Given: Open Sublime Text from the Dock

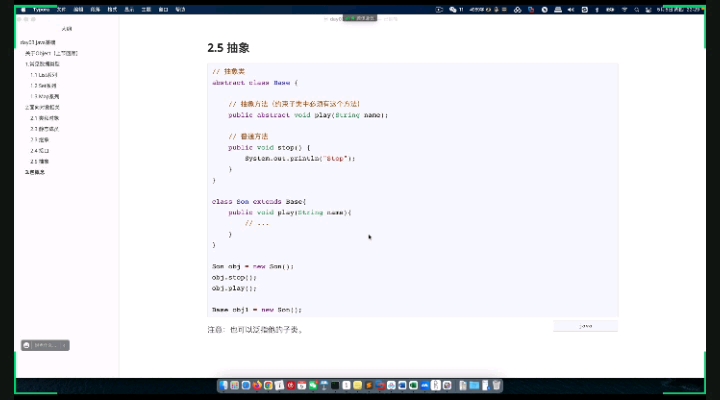Looking at the screenshot, I should click(x=369, y=385).
